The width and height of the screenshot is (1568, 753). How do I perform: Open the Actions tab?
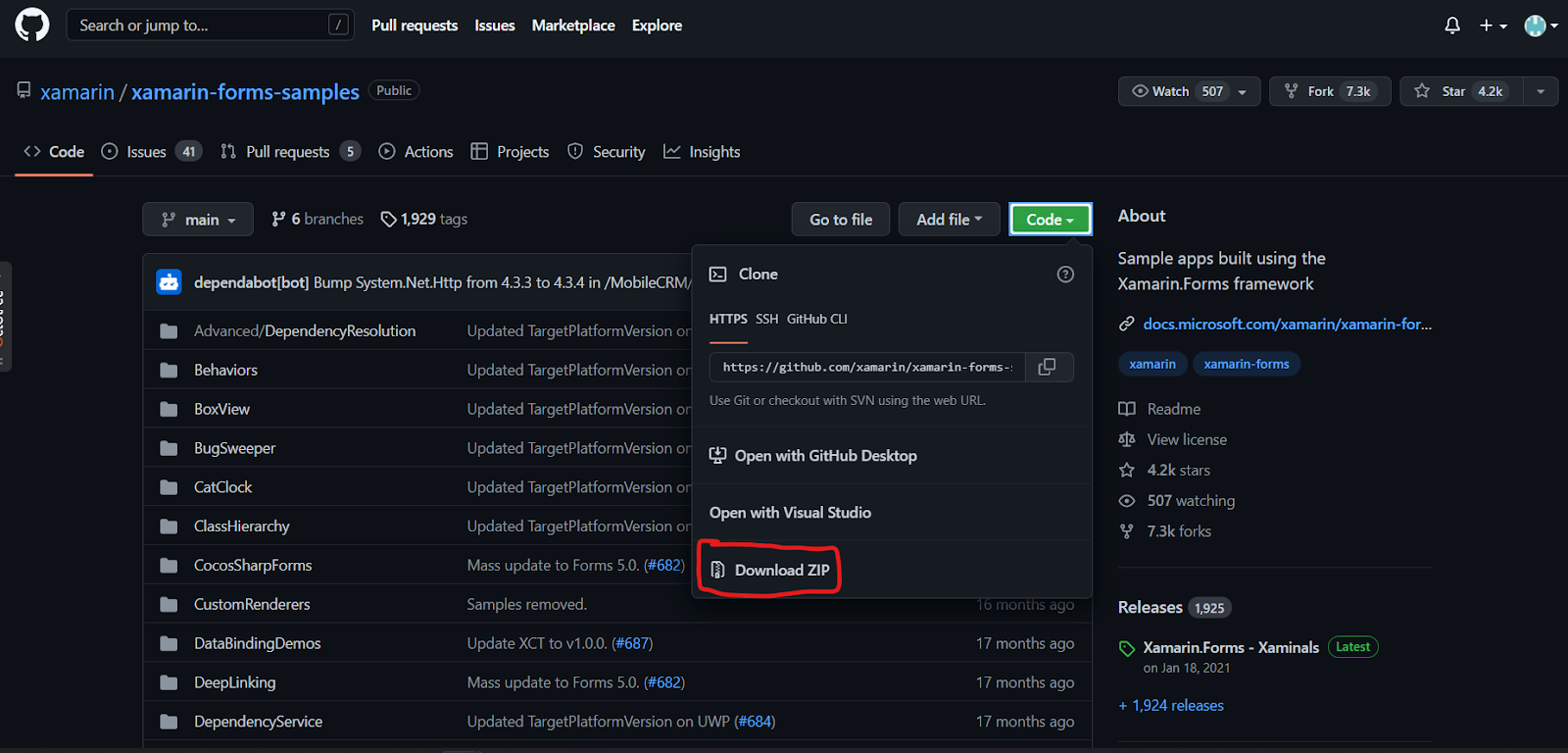[x=416, y=152]
